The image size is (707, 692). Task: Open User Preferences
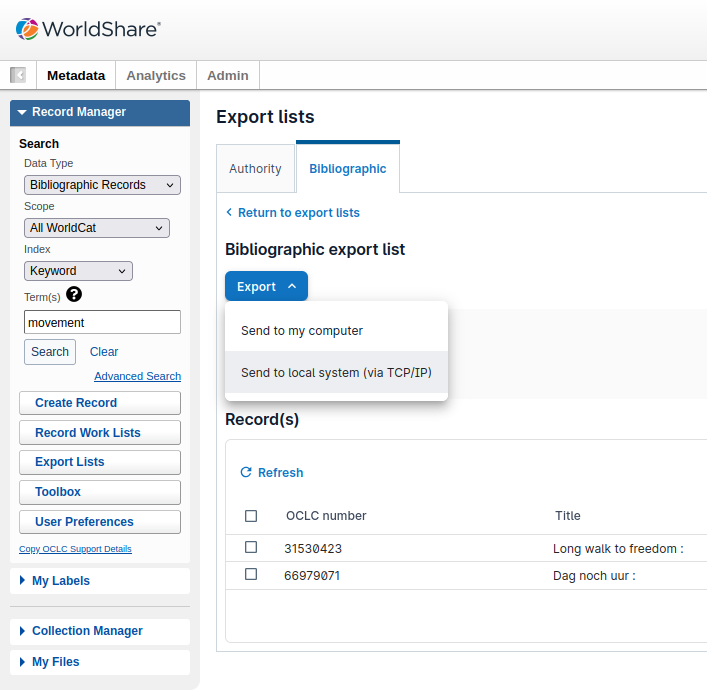click(100, 522)
